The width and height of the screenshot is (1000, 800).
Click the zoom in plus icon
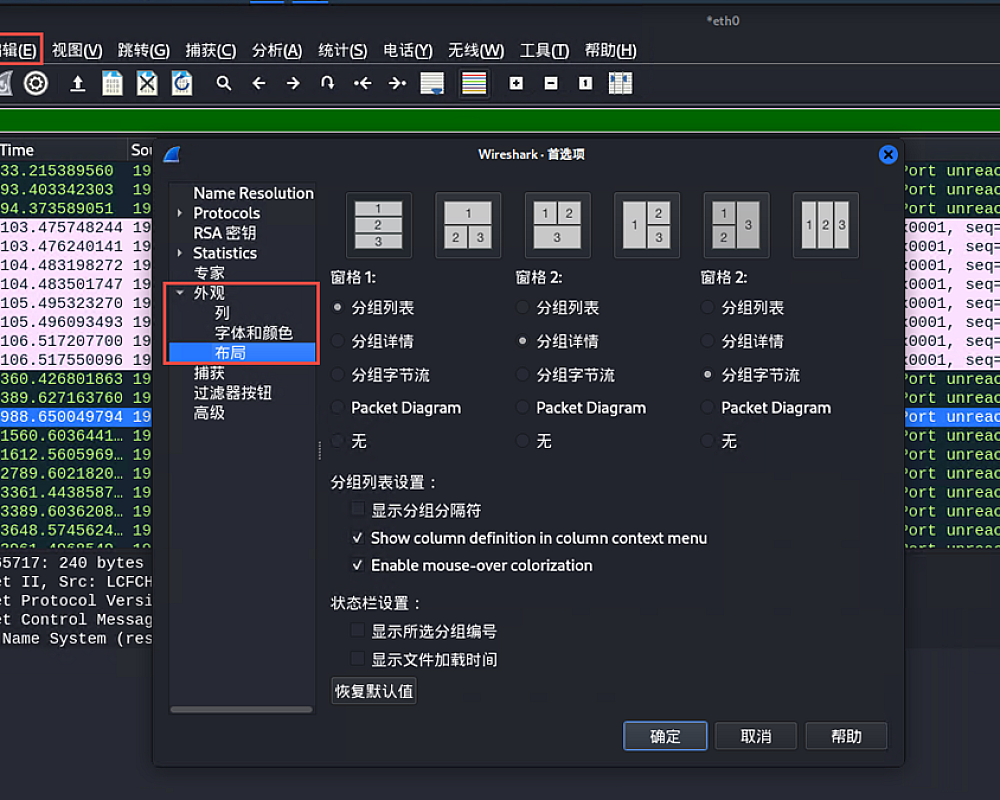tap(516, 83)
